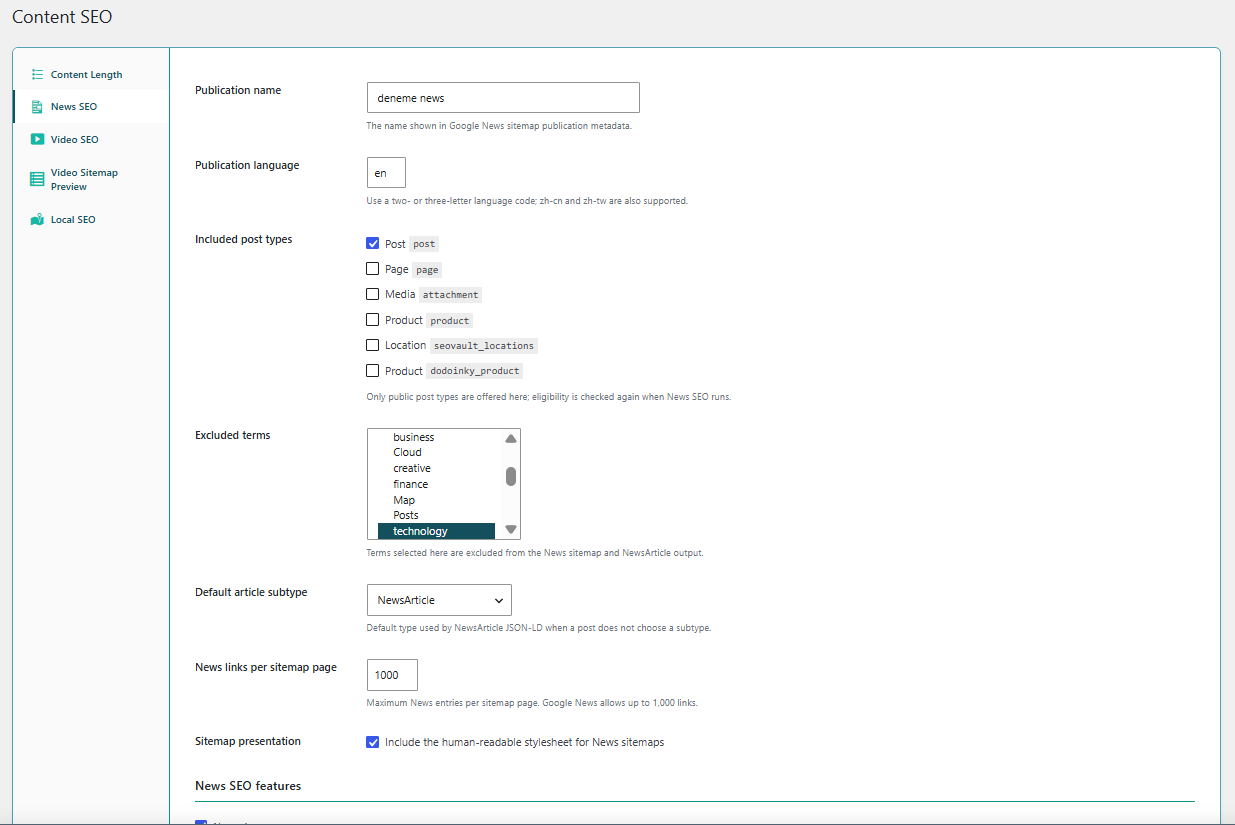Viewport: 1235px width, 825px height.
Task: Deselect 'technology' in Excluded terms list
Action: point(436,531)
